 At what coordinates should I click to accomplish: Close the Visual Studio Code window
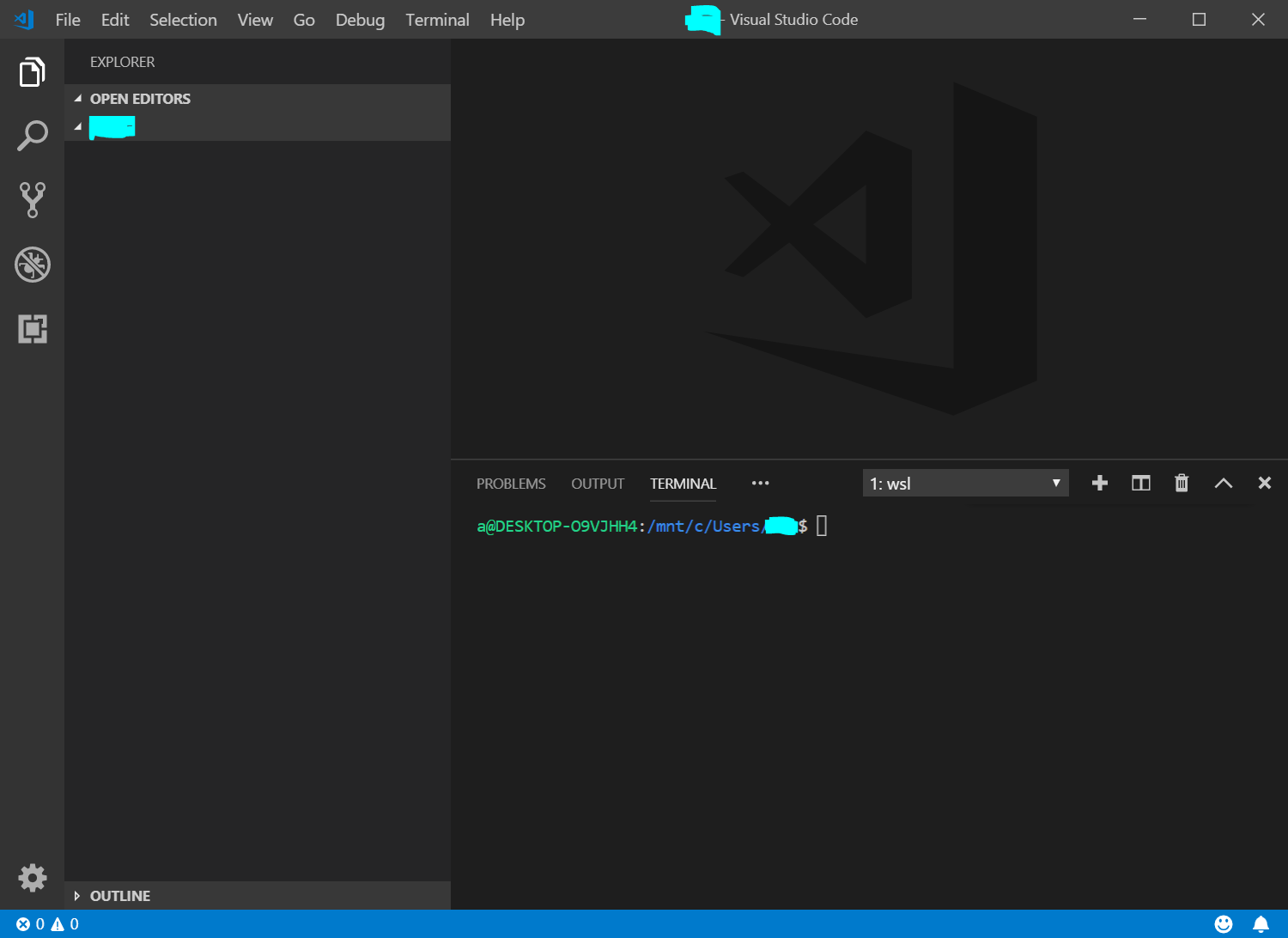(1258, 19)
